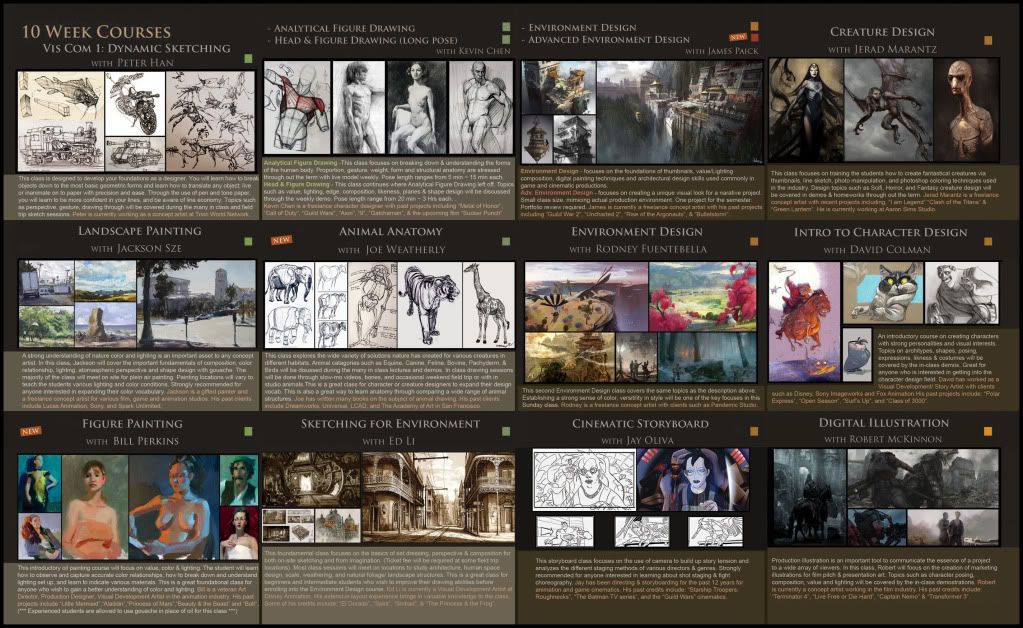Click the instructor name 'with Robert McKinnon'
Viewport: 1023px width, 628px height.
pos(883,440)
